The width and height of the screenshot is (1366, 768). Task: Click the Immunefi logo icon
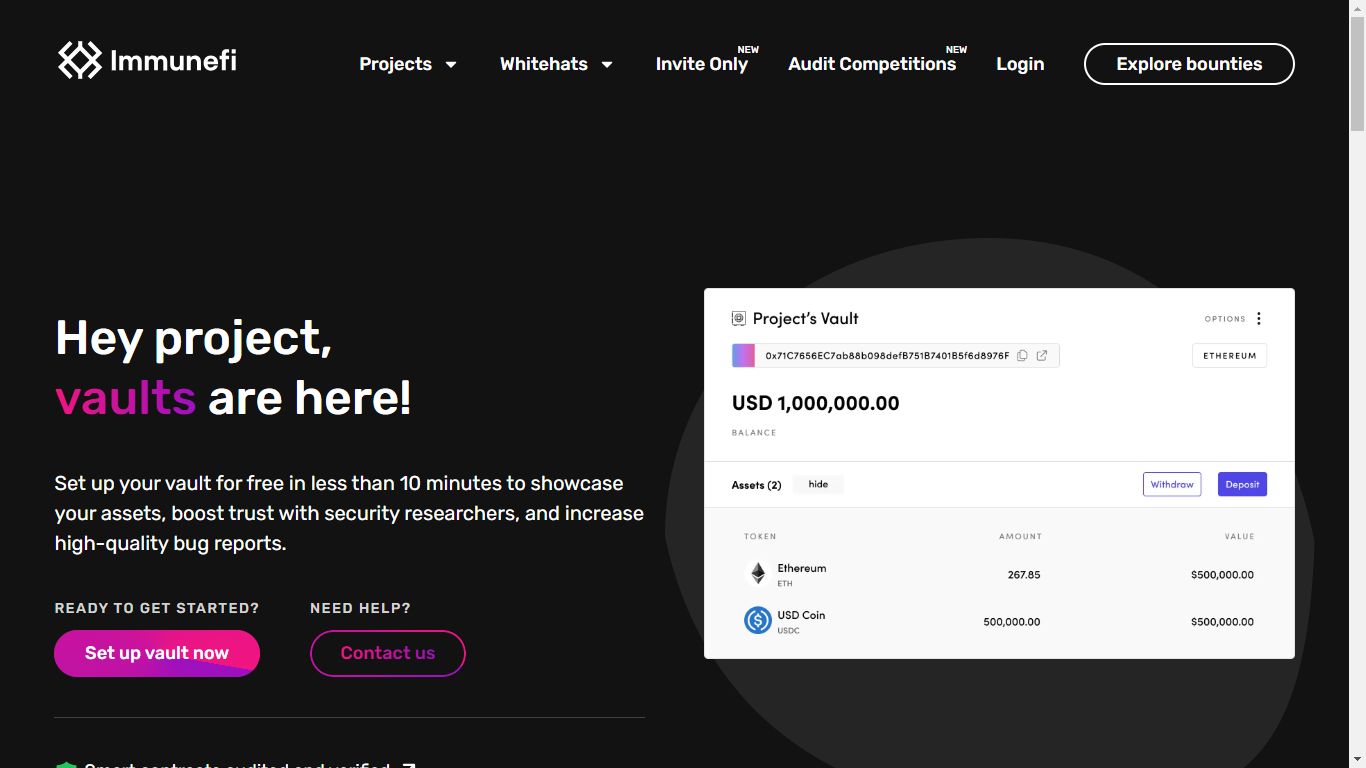click(80, 60)
